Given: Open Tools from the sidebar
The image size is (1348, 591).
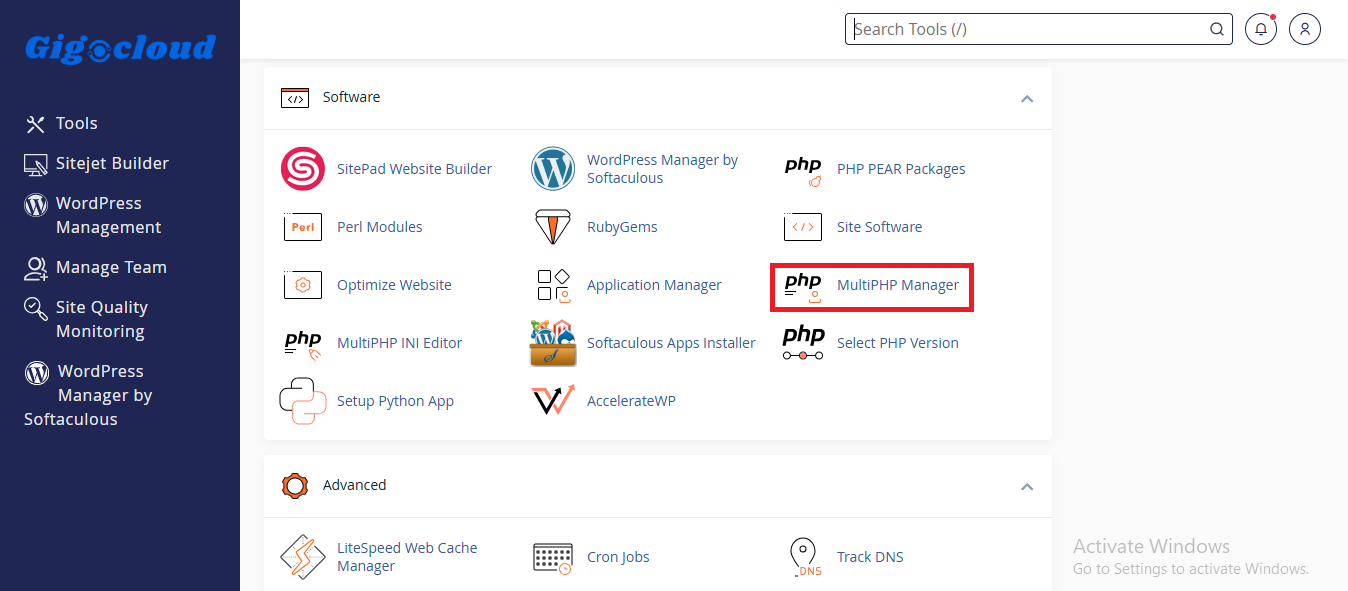Looking at the screenshot, I should [77, 124].
